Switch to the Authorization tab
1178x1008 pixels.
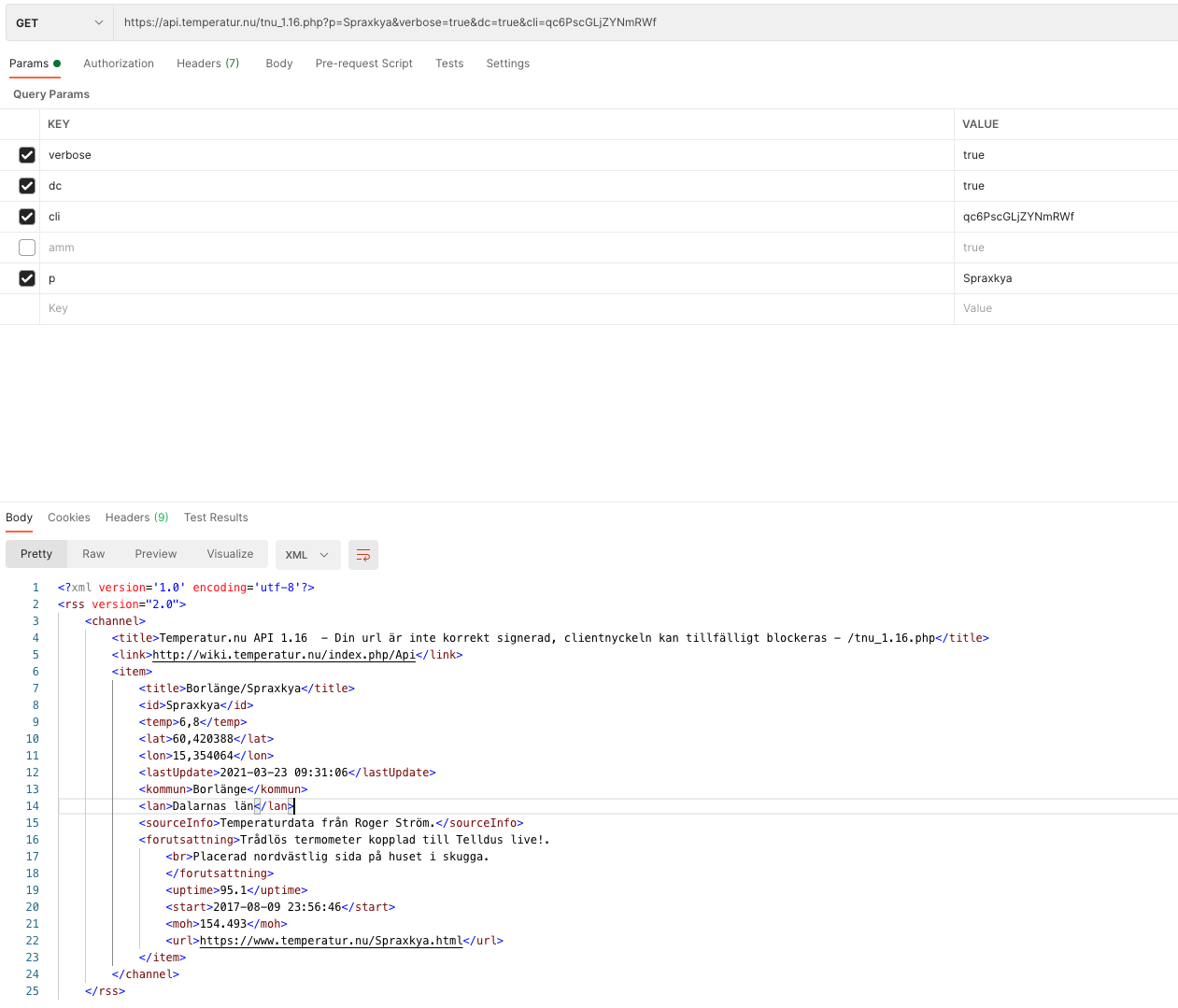click(x=119, y=64)
